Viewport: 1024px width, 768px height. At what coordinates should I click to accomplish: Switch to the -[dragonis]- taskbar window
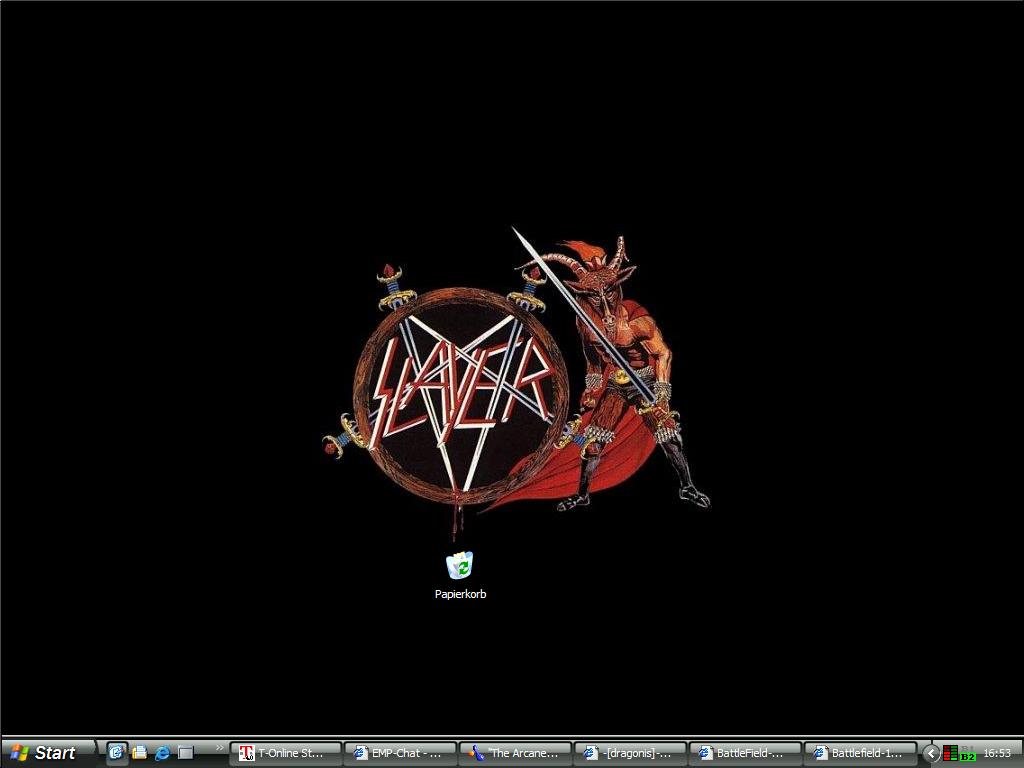click(x=630, y=754)
